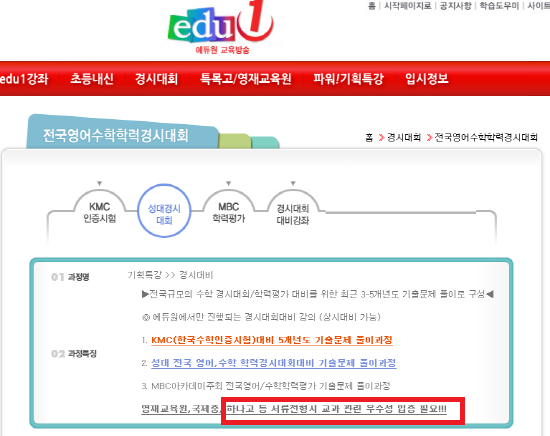Go to 파워!기획특강 menu
The image size is (550, 436).
pos(348,79)
